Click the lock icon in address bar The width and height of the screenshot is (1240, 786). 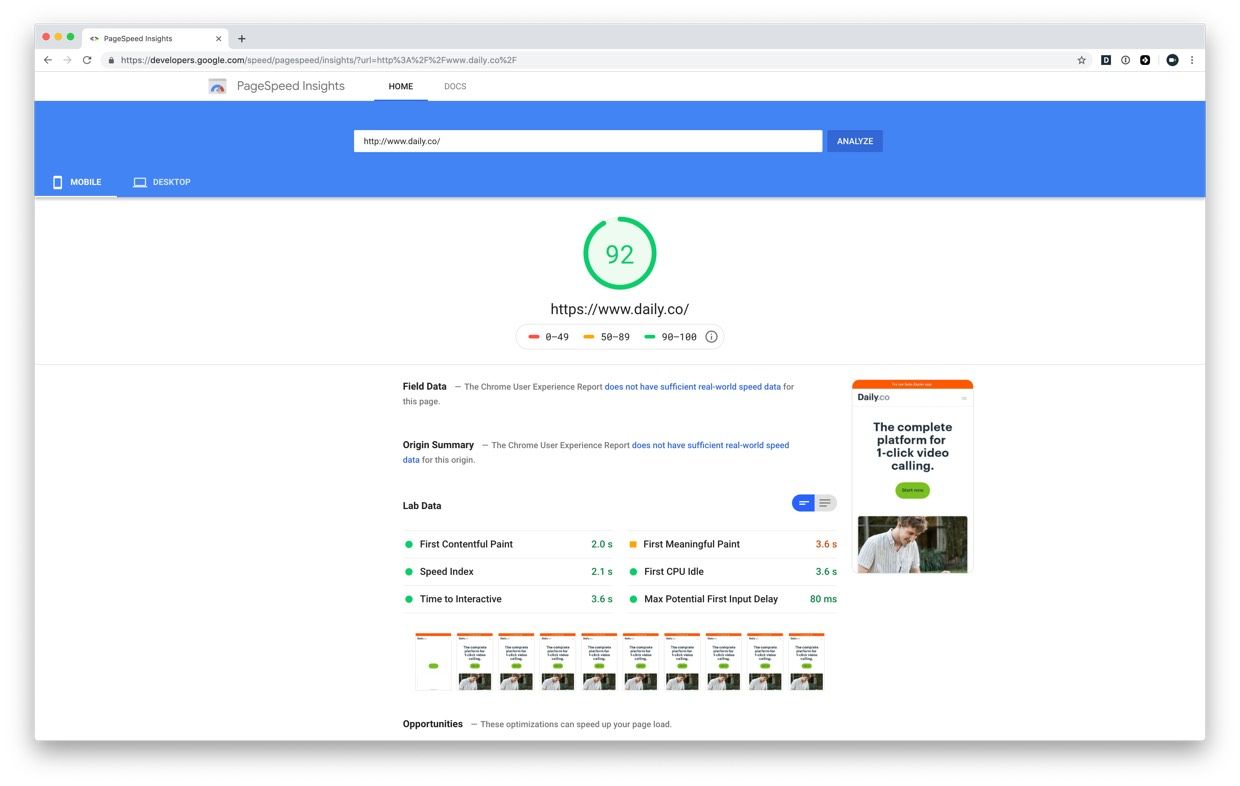tap(111, 60)
